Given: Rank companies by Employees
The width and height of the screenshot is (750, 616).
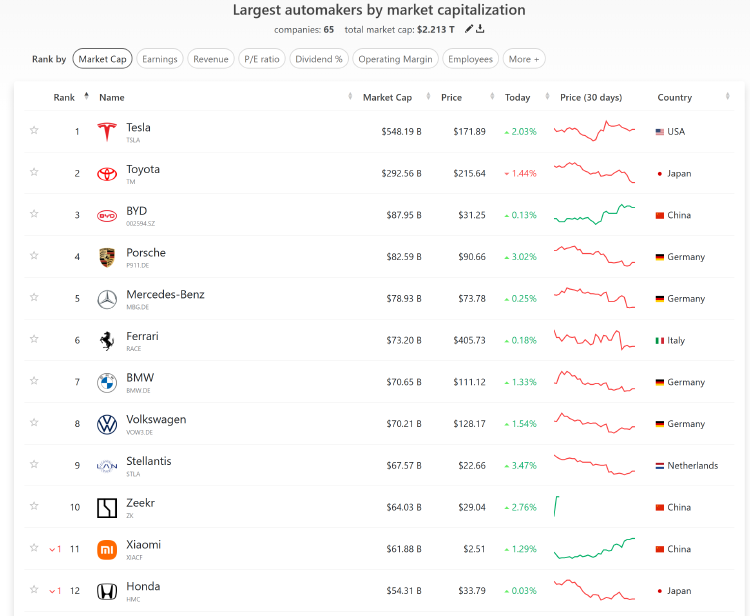Looking at the screenshot, I should 470,59.
